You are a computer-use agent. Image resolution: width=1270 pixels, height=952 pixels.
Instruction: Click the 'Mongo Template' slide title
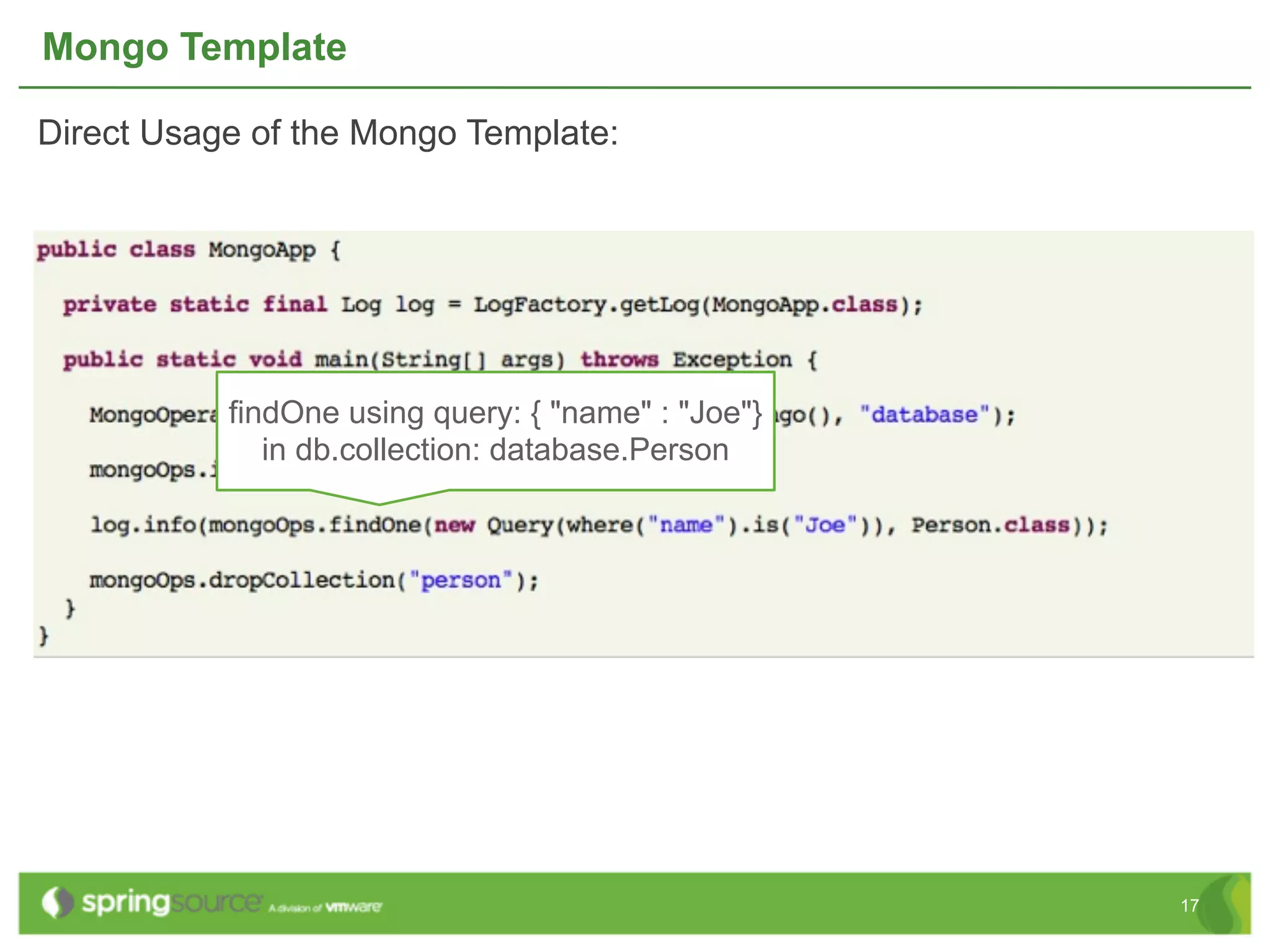click(194, 47)
